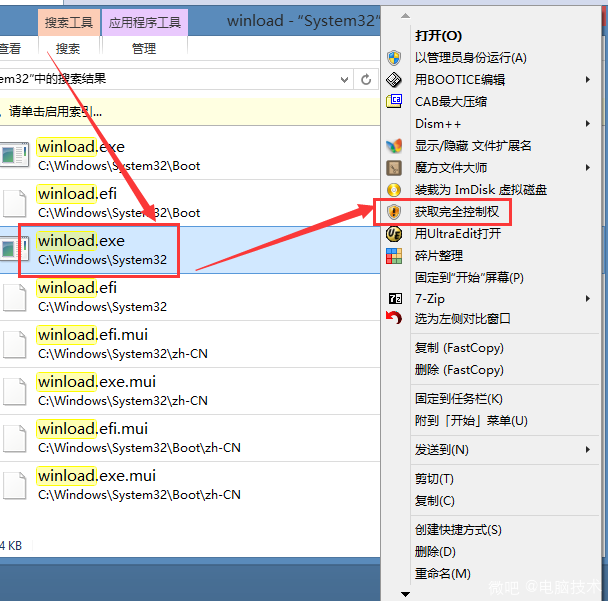Select 复制 (FastCopy) menu entry

[x=459, y=348]
